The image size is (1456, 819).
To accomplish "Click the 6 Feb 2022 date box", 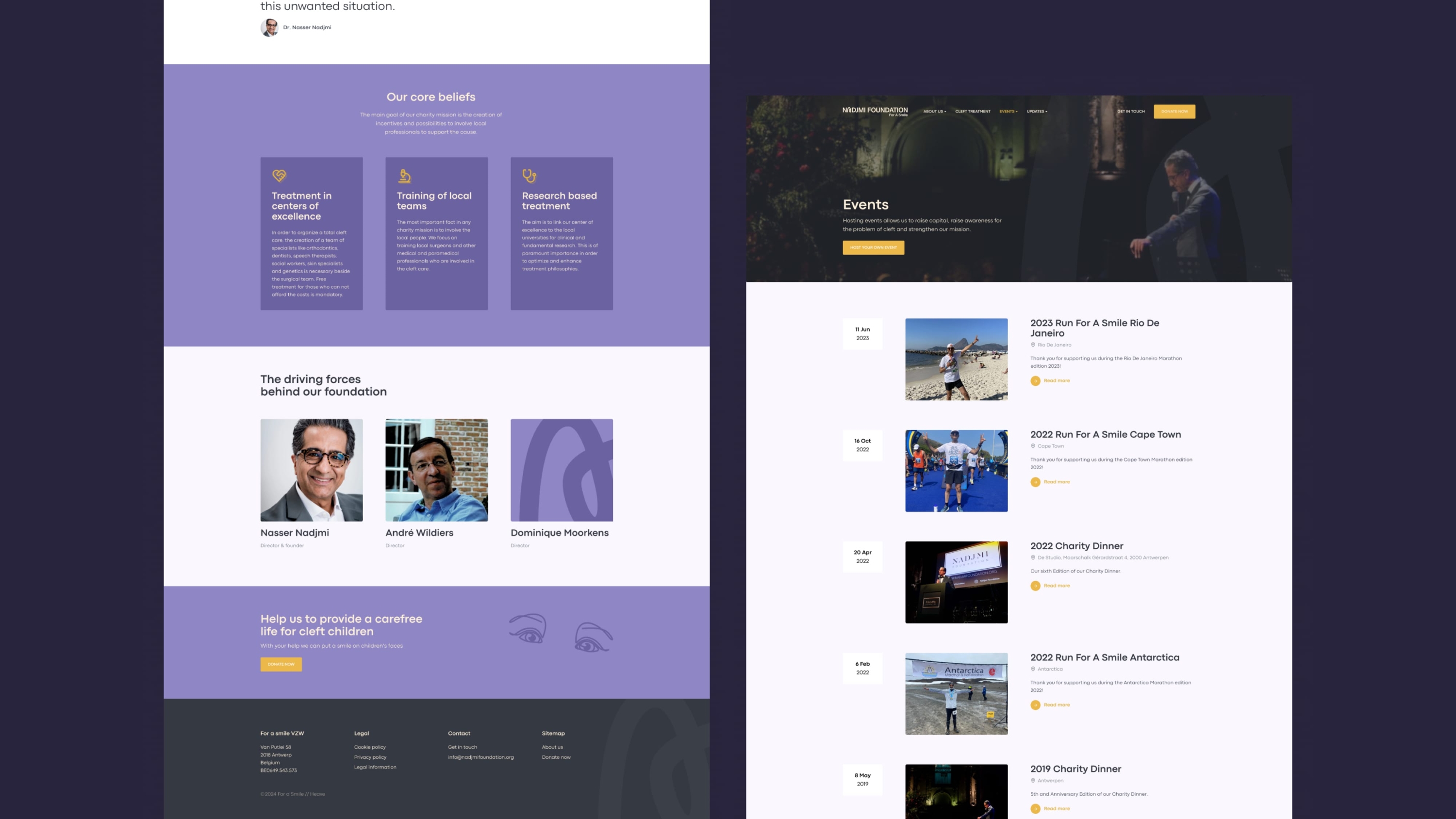I will point(862,668).
